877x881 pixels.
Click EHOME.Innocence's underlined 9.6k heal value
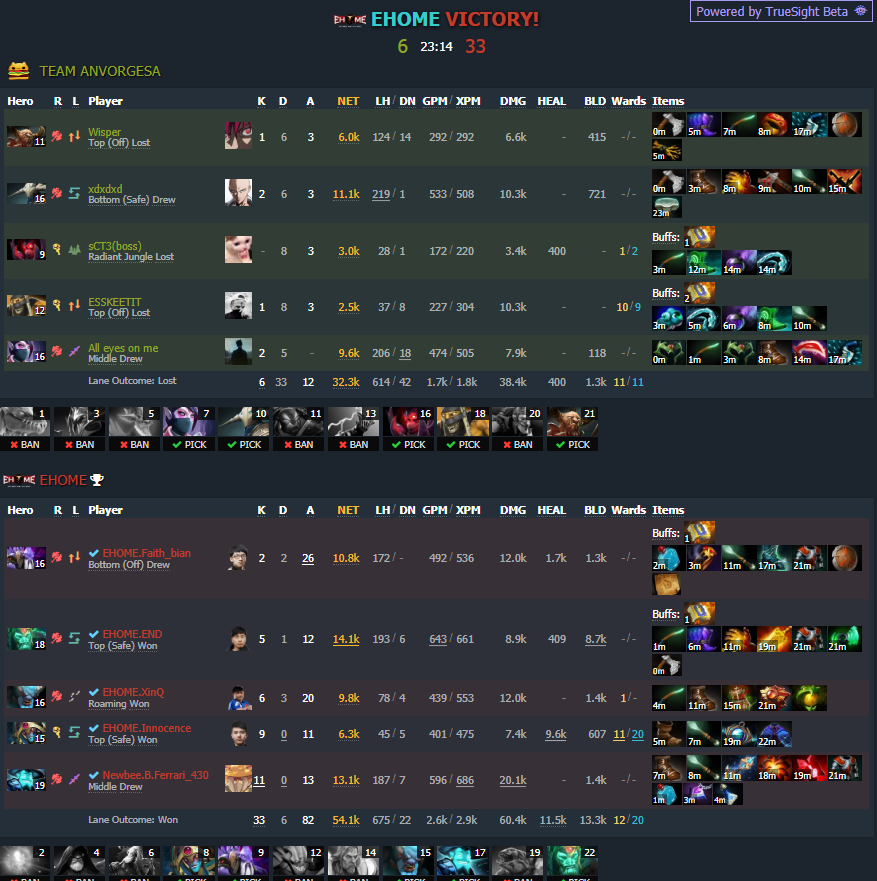click(556, 734)
